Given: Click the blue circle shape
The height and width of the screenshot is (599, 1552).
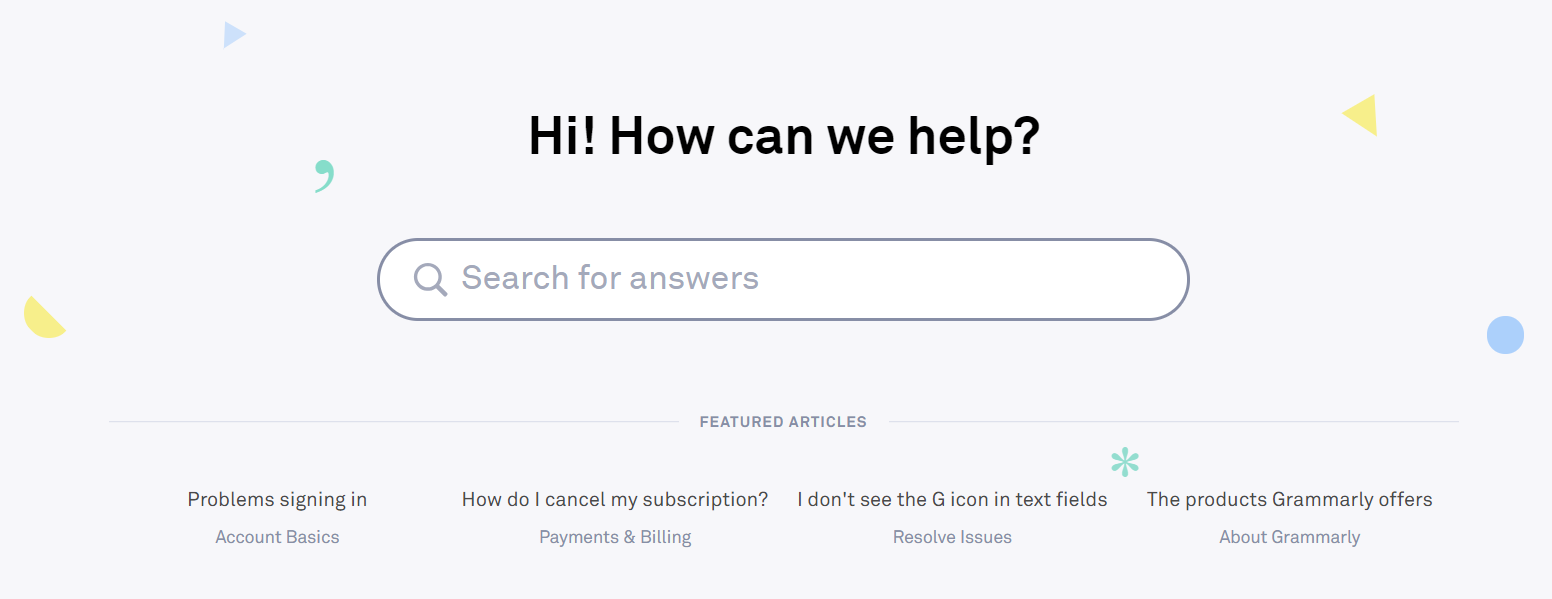Looking at the screenshot, I should [x=1505, y=335].
